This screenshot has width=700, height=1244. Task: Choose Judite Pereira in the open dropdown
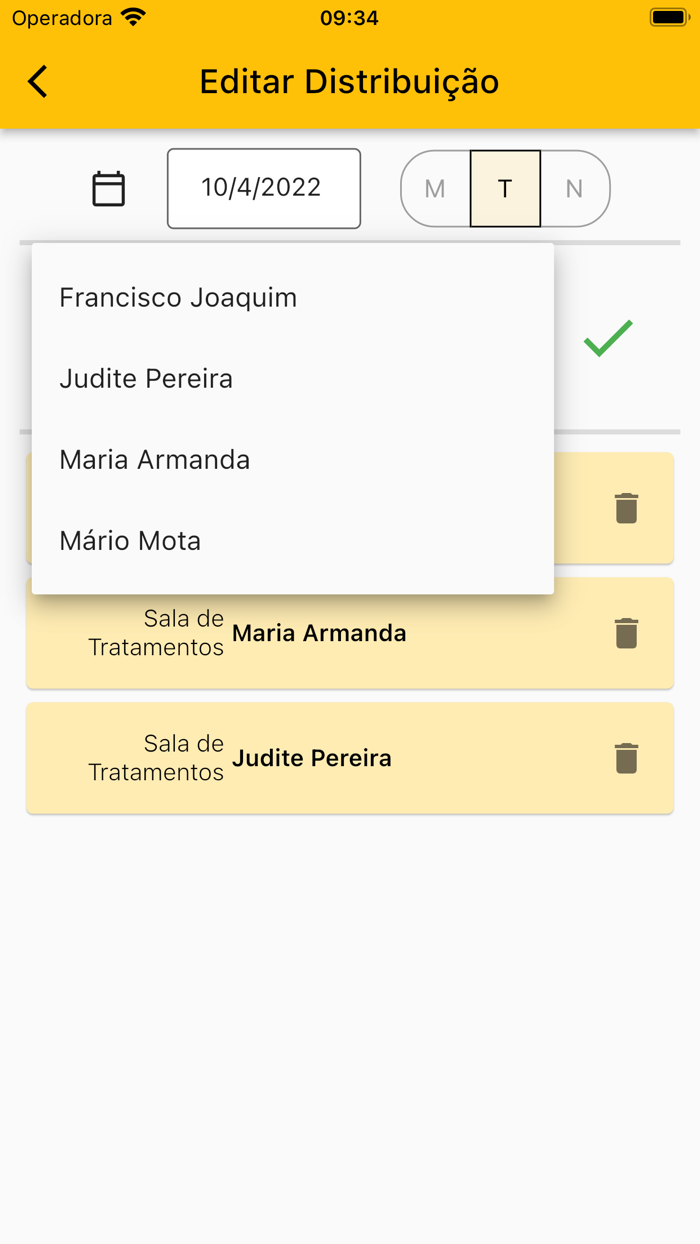click(x=146, y=378)
